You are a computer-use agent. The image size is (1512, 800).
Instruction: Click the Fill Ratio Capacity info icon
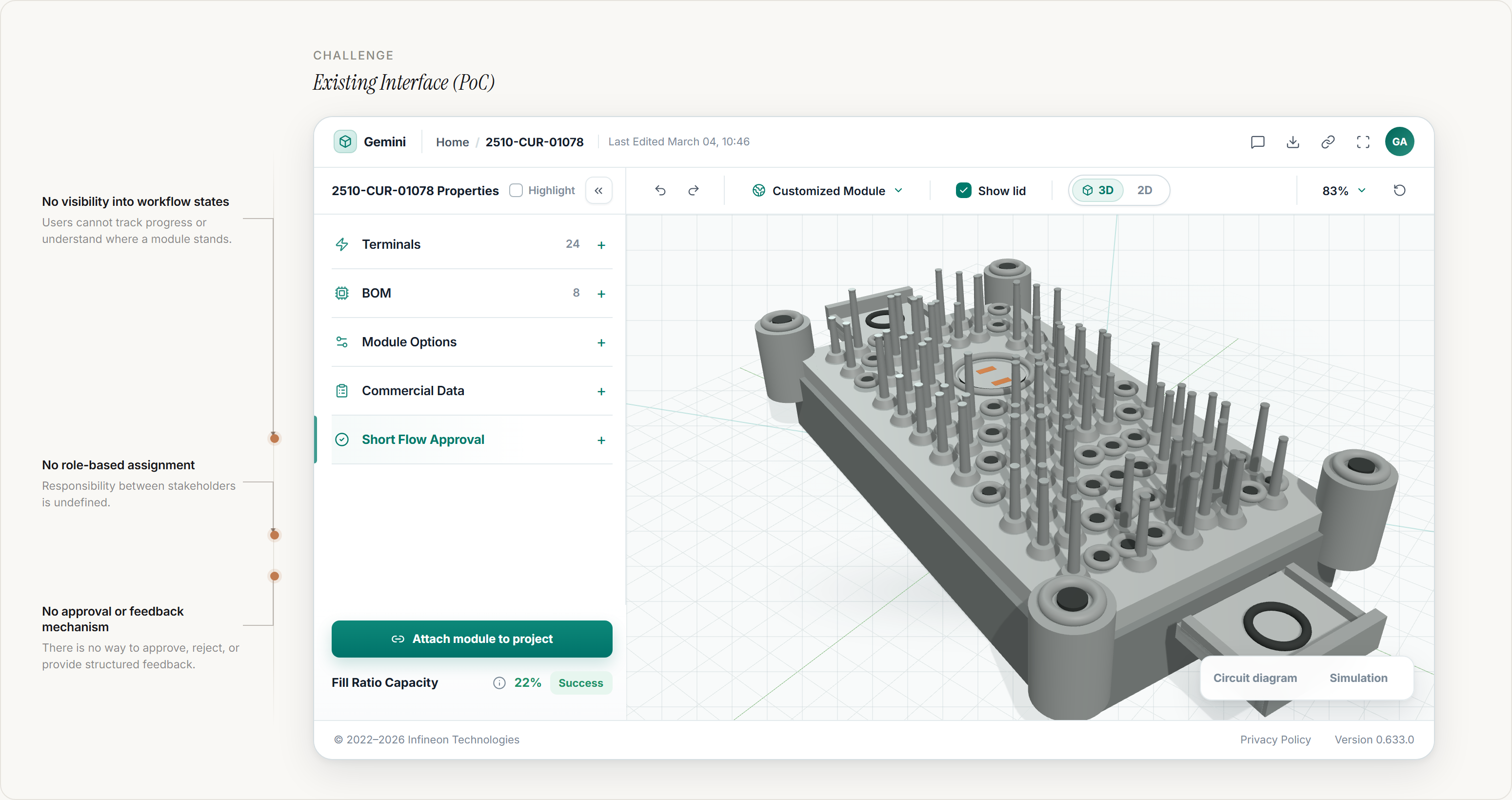coord(499,682)
